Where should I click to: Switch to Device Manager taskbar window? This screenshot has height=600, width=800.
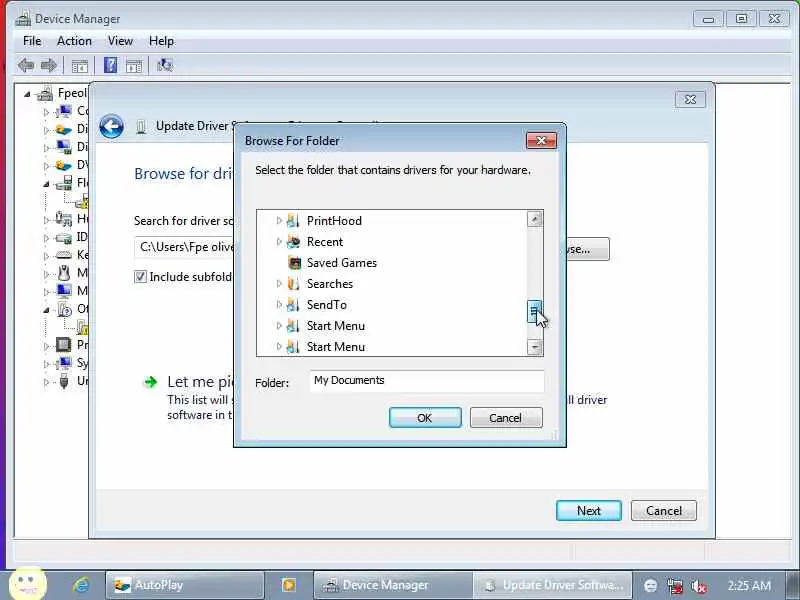pos(393,585)
